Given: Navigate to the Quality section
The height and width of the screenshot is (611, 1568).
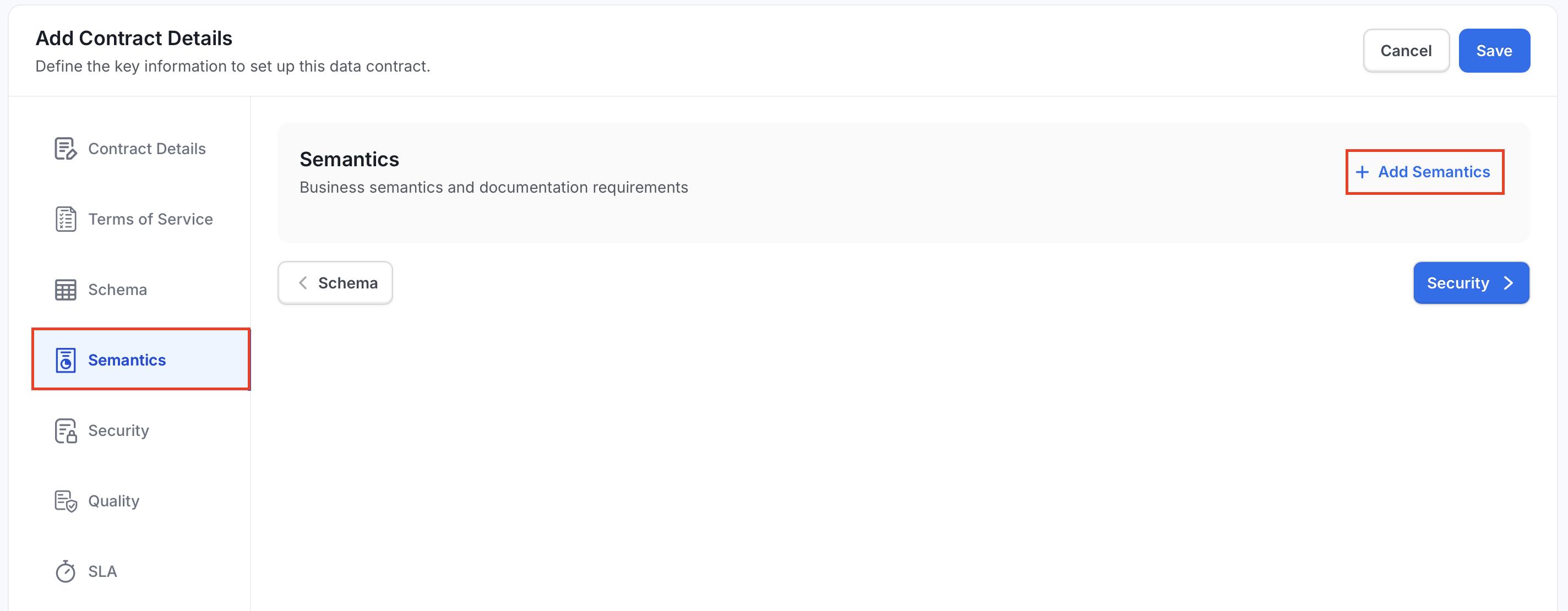Looking at the screenshot, I should coord(141,501).
